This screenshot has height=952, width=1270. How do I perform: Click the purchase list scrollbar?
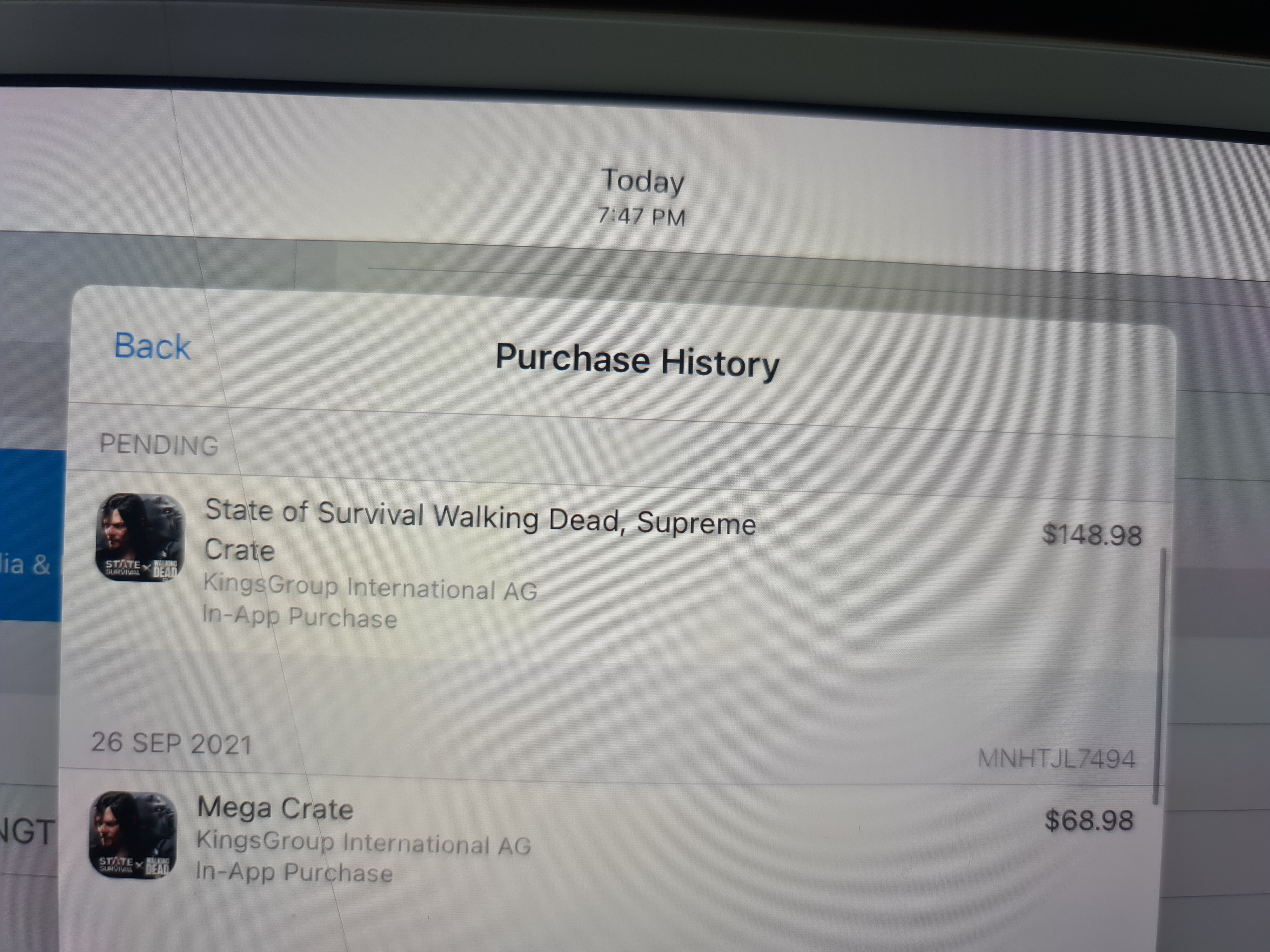point(1158,676)
